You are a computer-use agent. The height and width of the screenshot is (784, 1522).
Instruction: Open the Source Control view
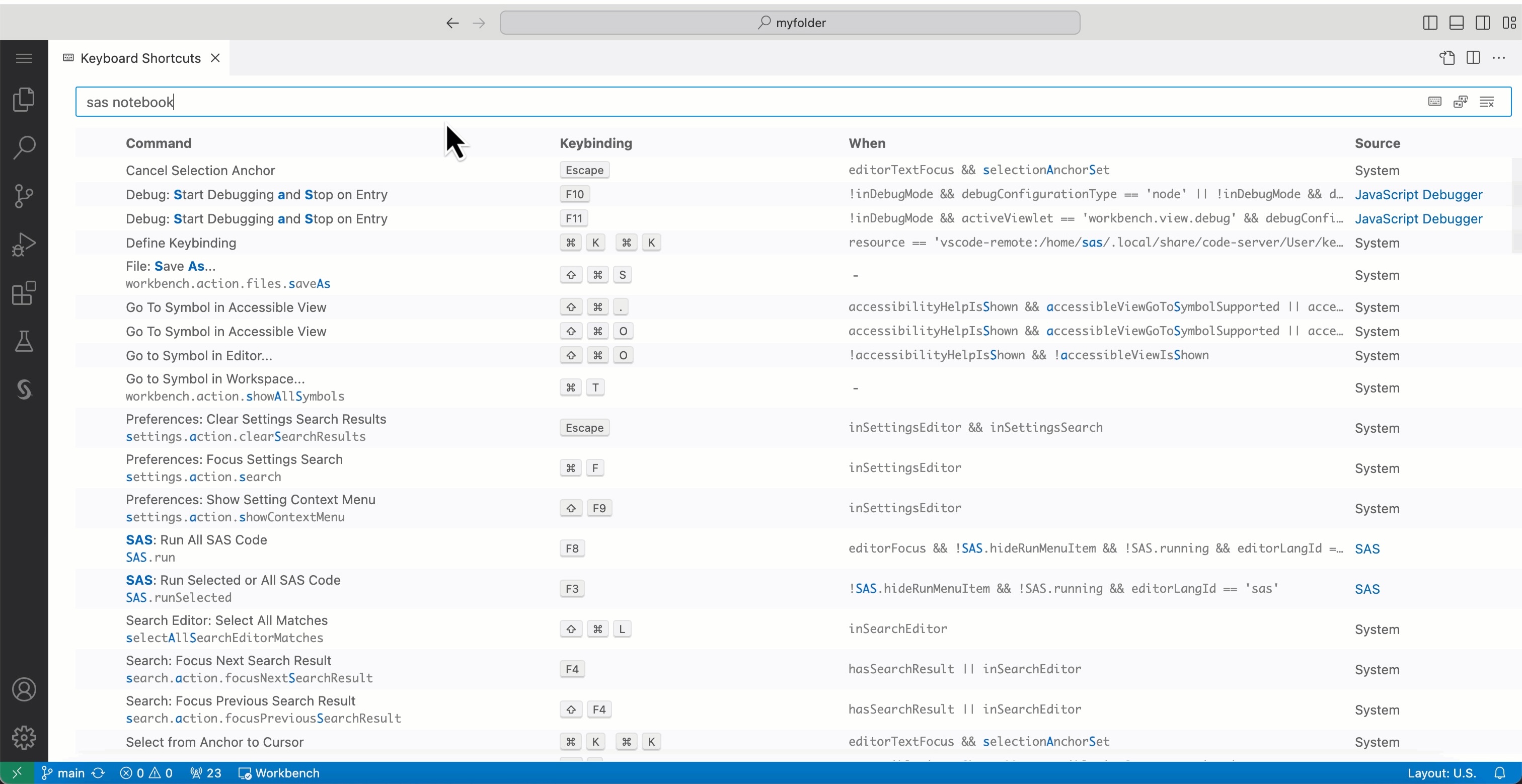(24, 196)
